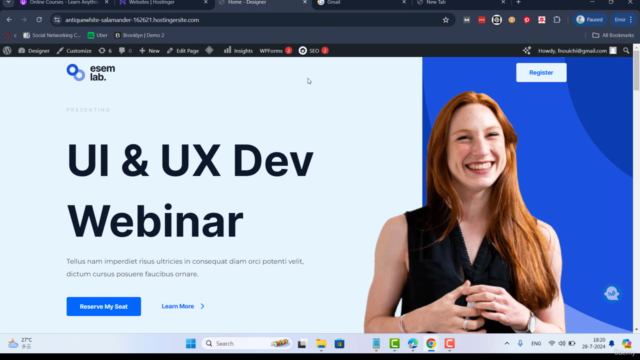Open the WPForms menu item
The width and height of the screenshot is (640, 360).
(276, 51)
